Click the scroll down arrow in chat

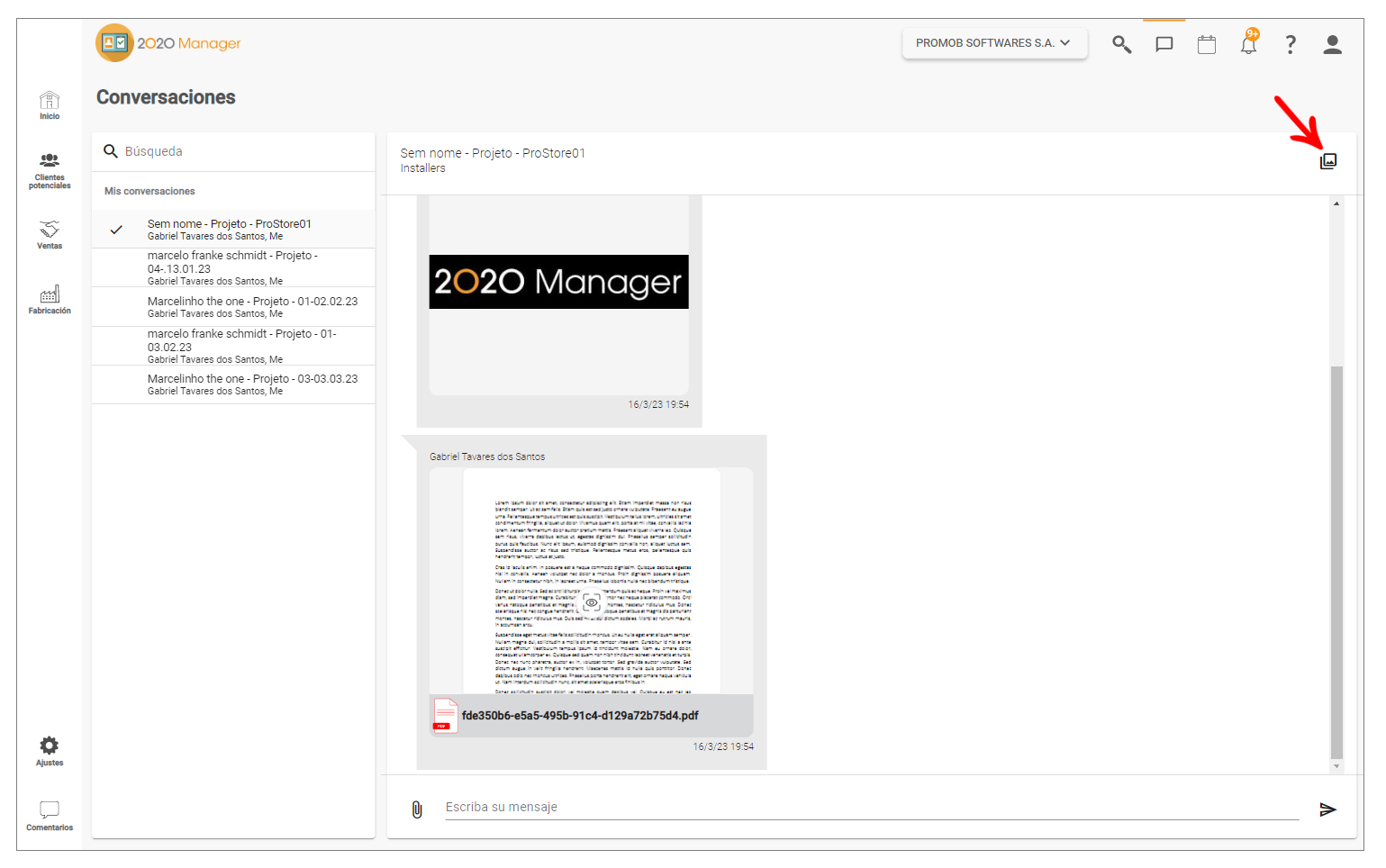click(x=1336, y=767)
